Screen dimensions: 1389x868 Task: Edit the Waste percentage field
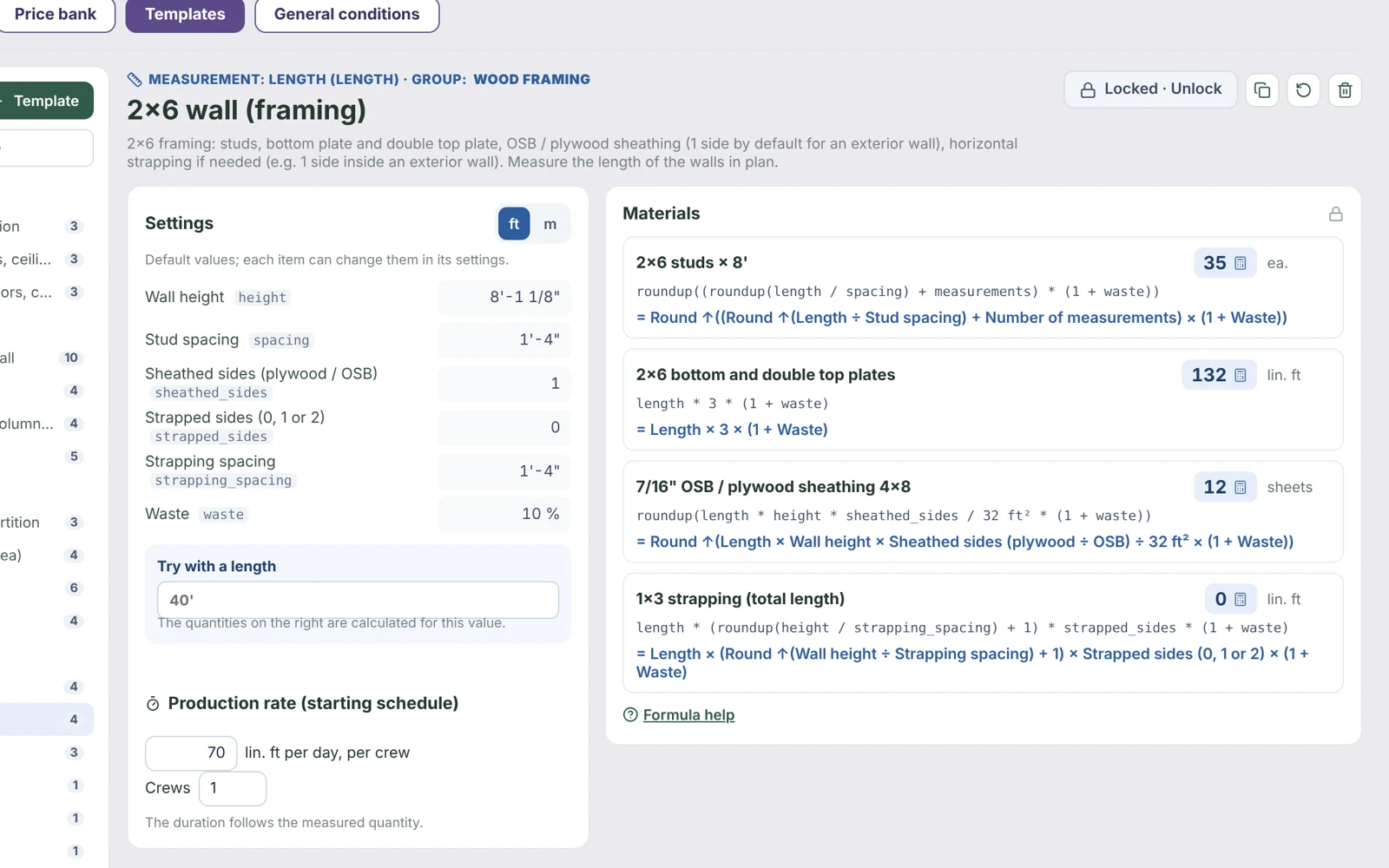tap(504, 514)
